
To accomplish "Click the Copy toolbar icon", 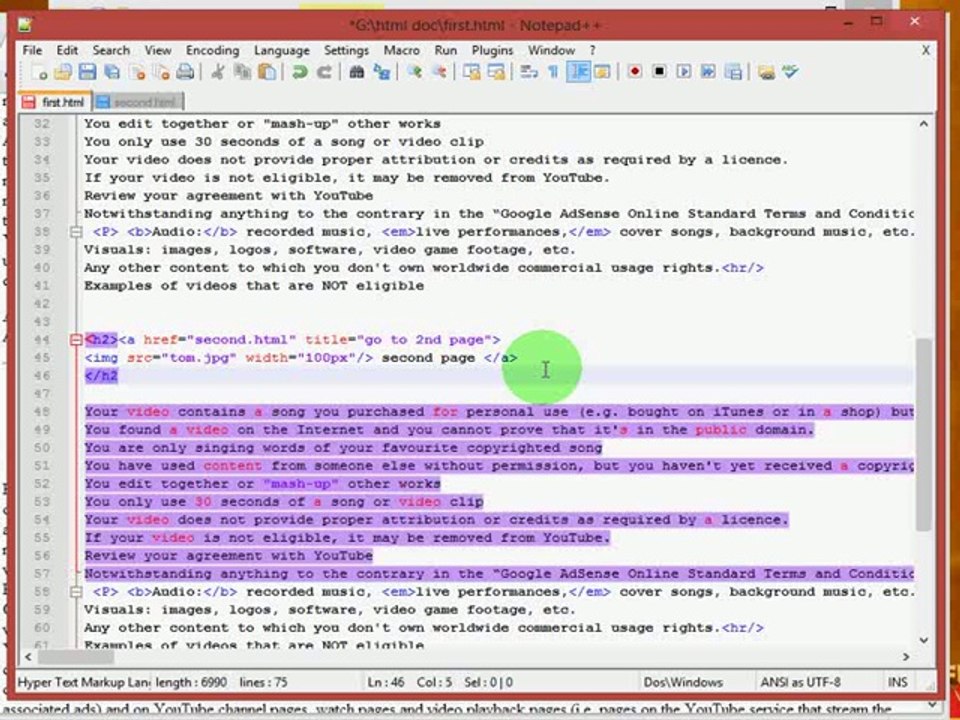I will click(x=242, y=72).
